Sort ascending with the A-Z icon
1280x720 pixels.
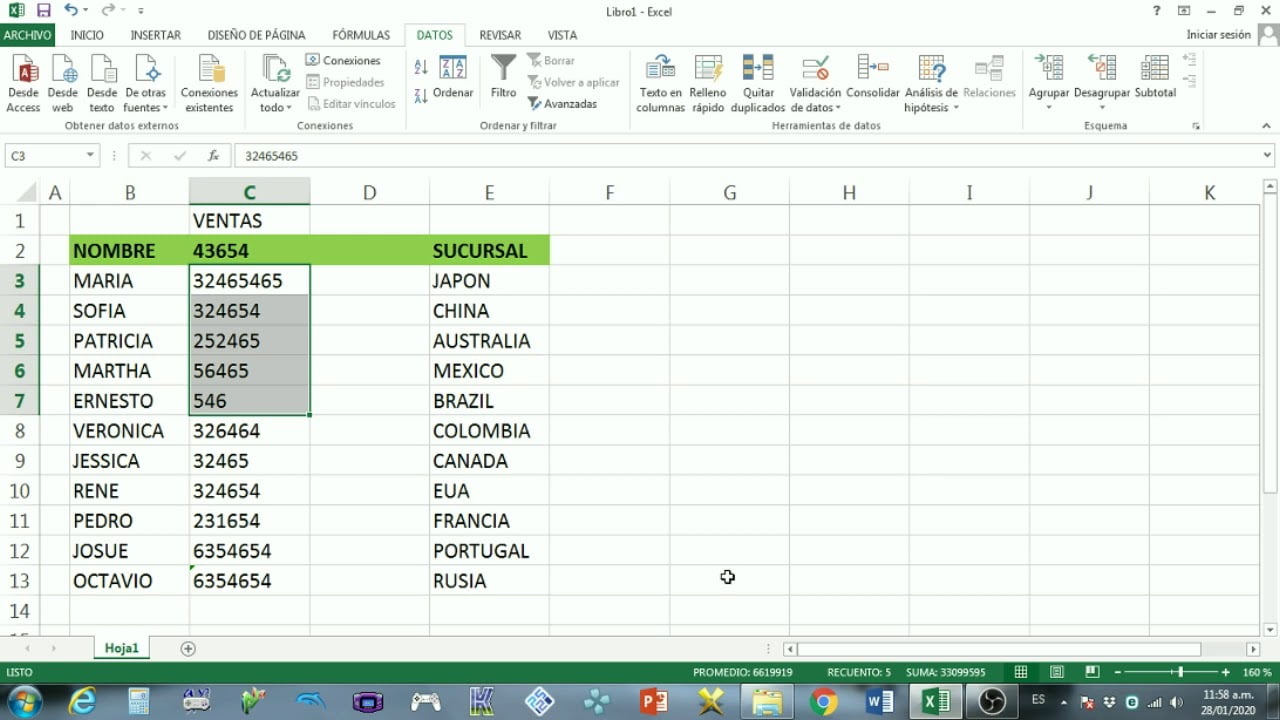pyautogui.click(x=421, y=66)
